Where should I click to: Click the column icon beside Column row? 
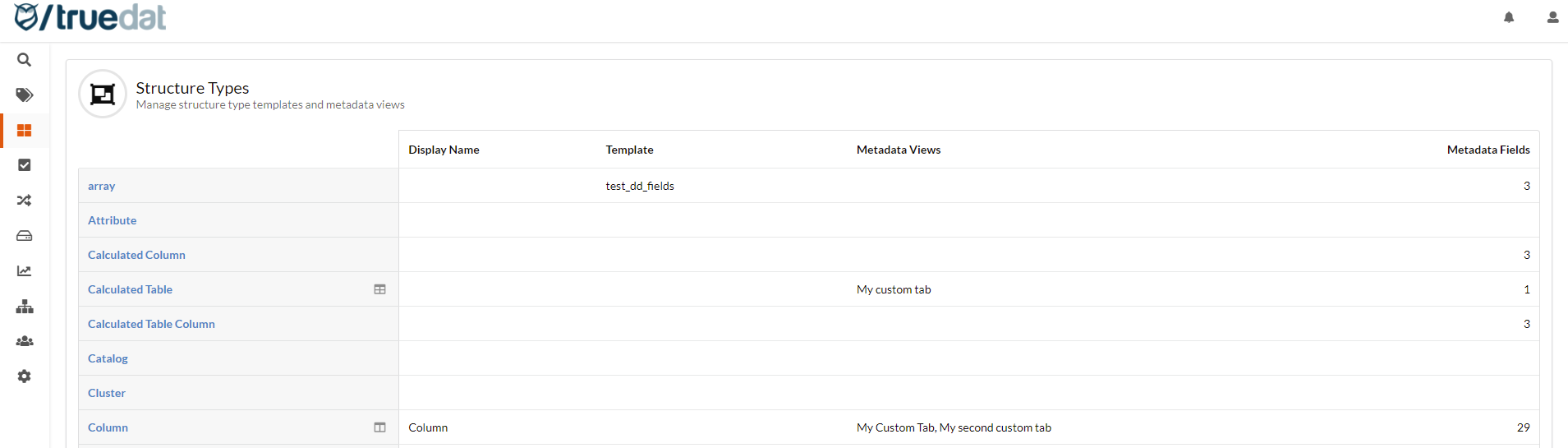(x=379, y=427)
